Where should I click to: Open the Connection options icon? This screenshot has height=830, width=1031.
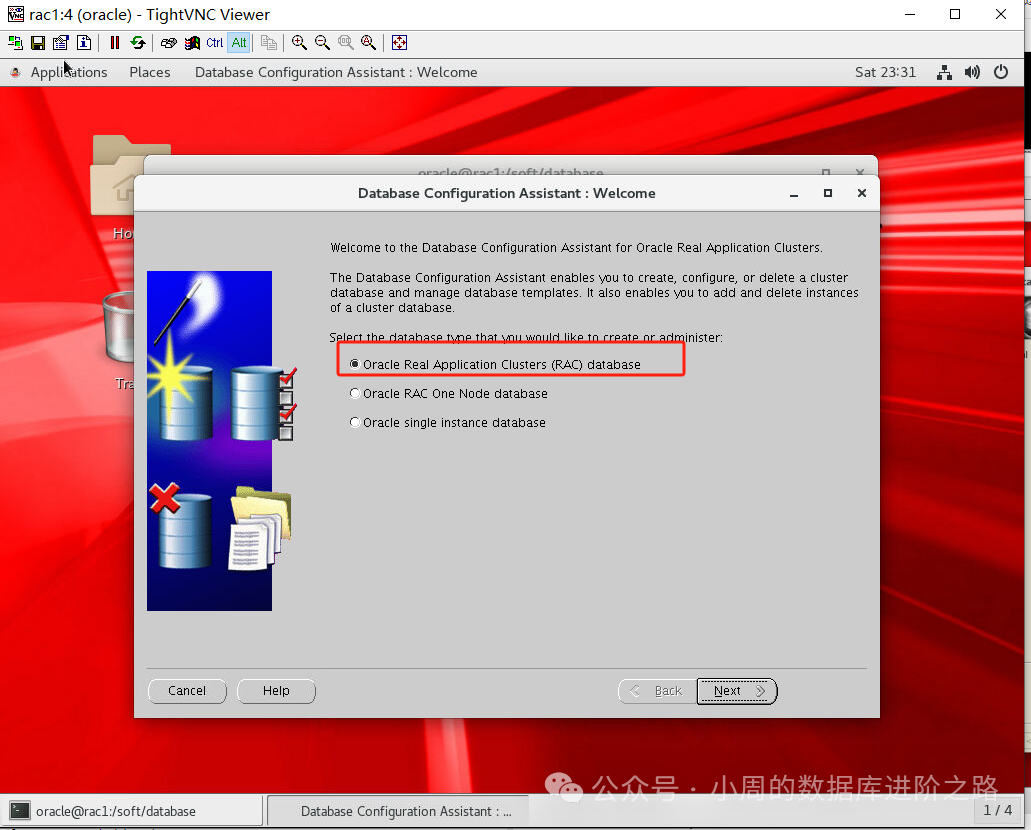click(x=60, y=43)
